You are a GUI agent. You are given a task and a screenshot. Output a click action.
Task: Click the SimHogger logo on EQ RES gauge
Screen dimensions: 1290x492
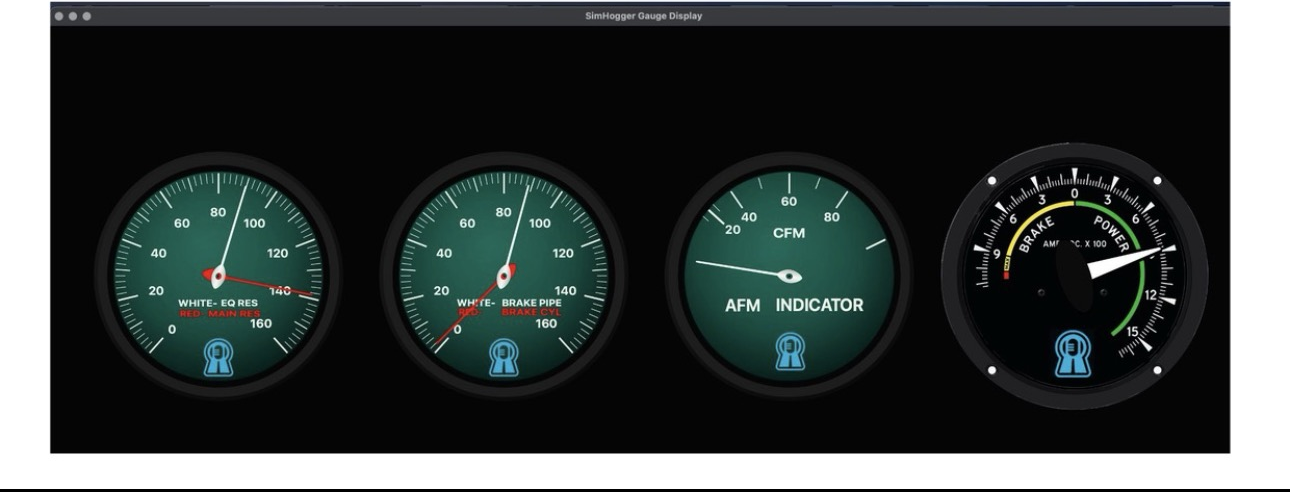(218, 359)
